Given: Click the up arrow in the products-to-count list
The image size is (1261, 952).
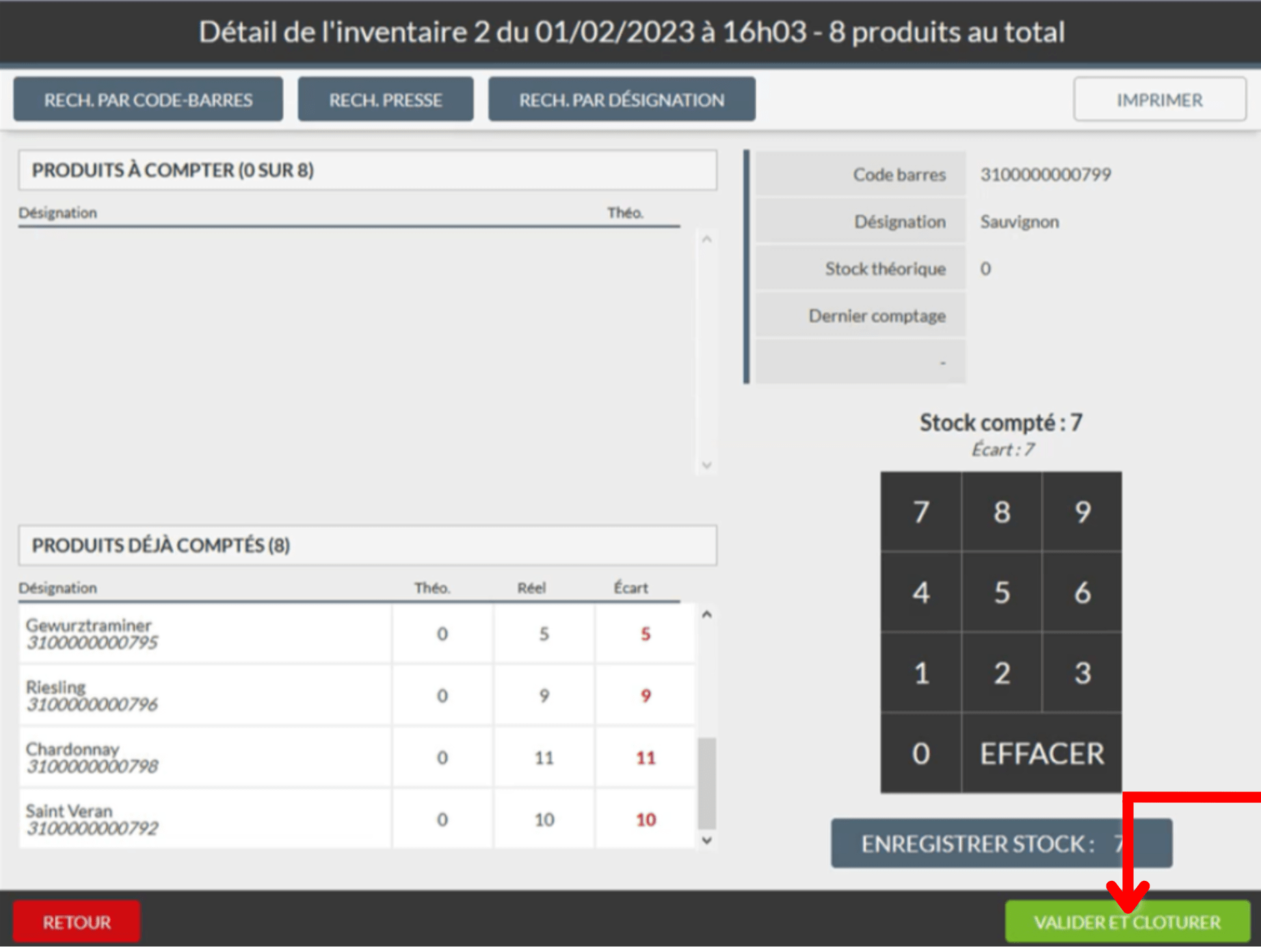Looking at the screenshot, I should (x=707, y=239).
